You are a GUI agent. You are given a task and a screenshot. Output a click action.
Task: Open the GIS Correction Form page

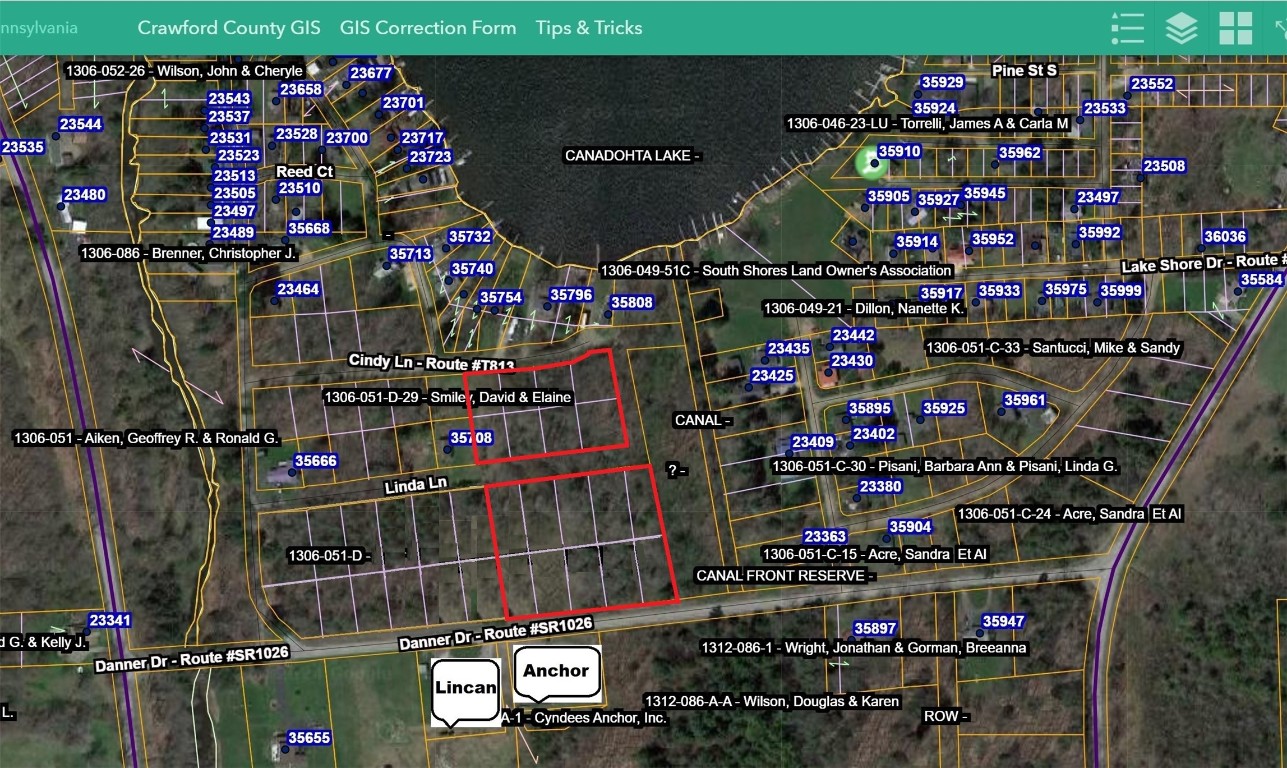click(x=428, y=28)
